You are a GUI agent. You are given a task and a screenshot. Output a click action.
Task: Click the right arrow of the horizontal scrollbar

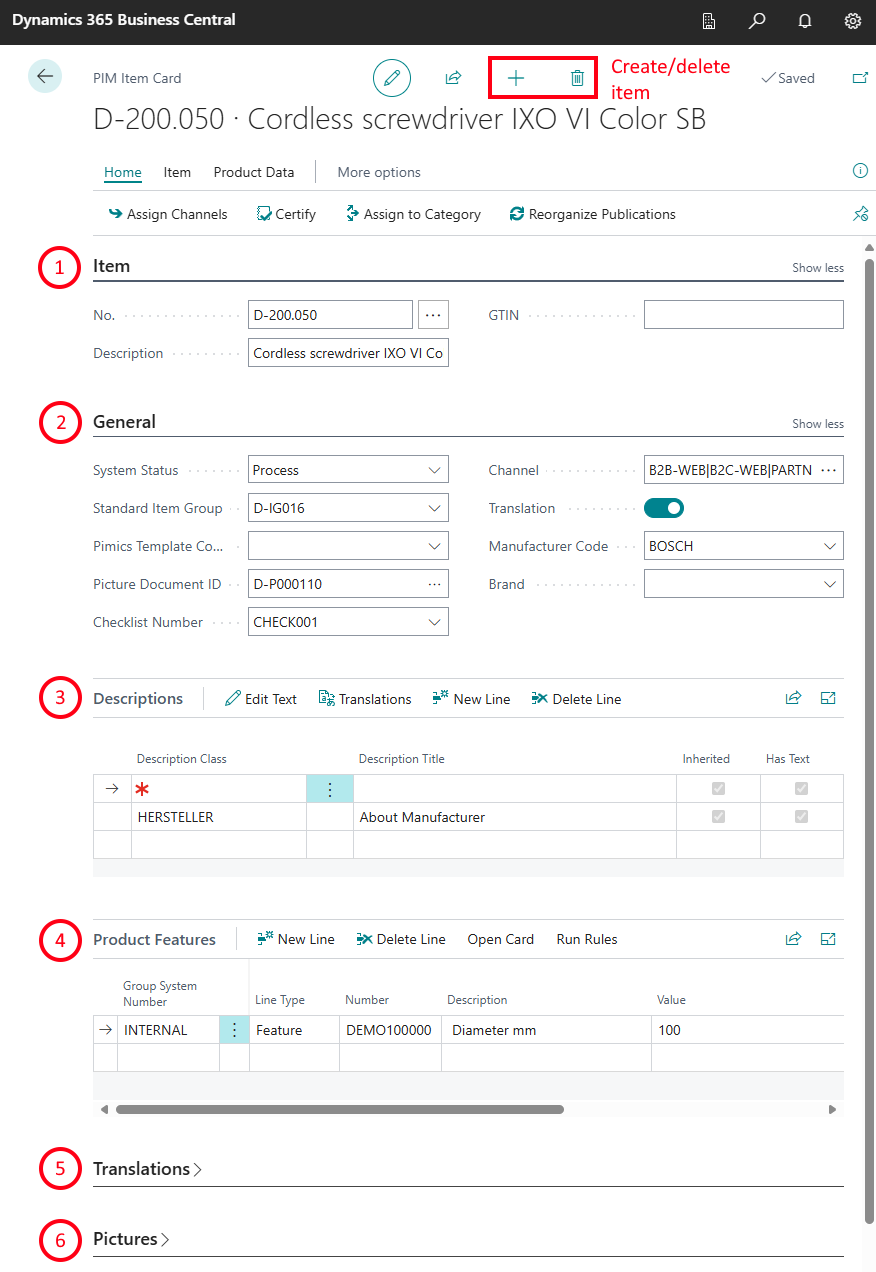pos(832,1109)
